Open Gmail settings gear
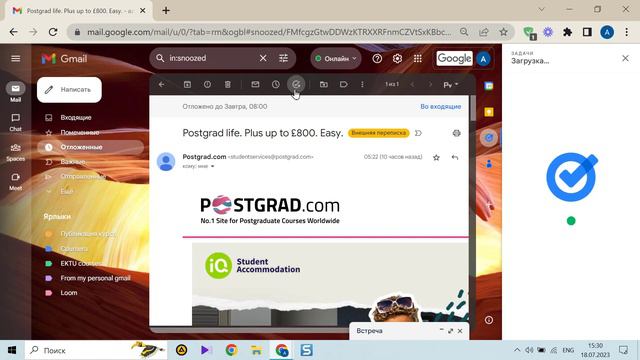The height and width of the screenshot is (360, 640). pyautogui.click(x=397, y=59)
